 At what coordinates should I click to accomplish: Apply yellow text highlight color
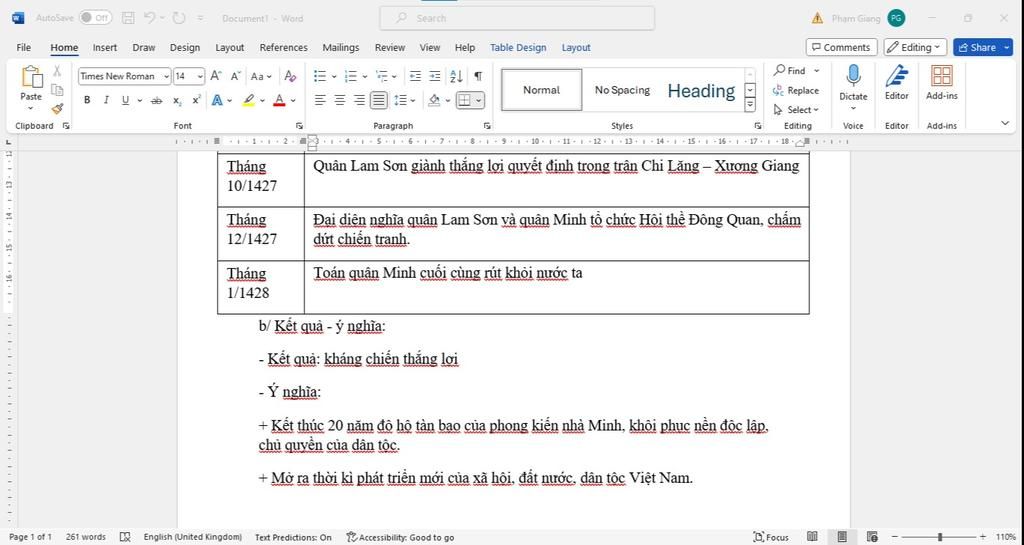tap(248, 101)
